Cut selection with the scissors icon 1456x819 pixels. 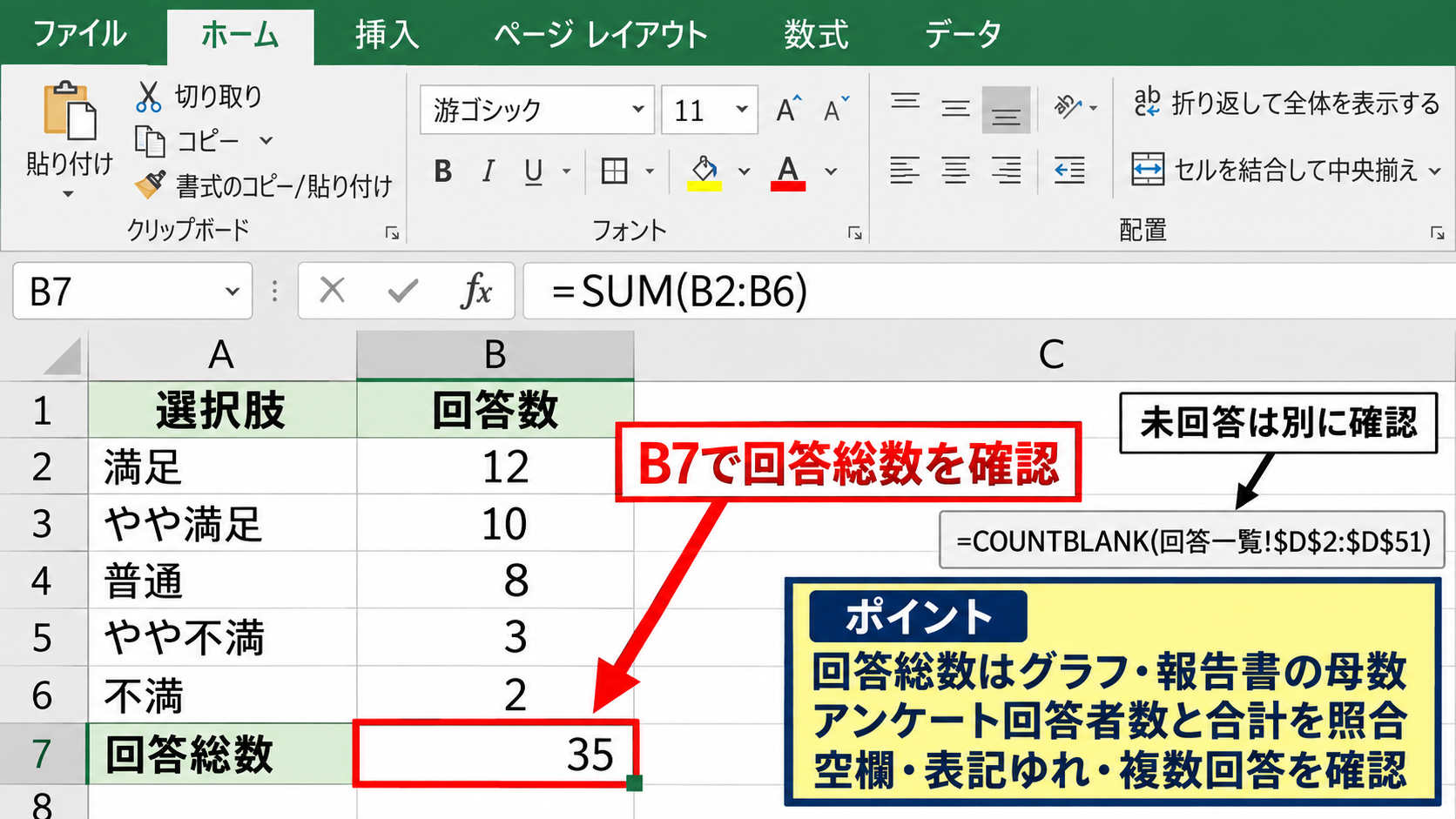148,96
